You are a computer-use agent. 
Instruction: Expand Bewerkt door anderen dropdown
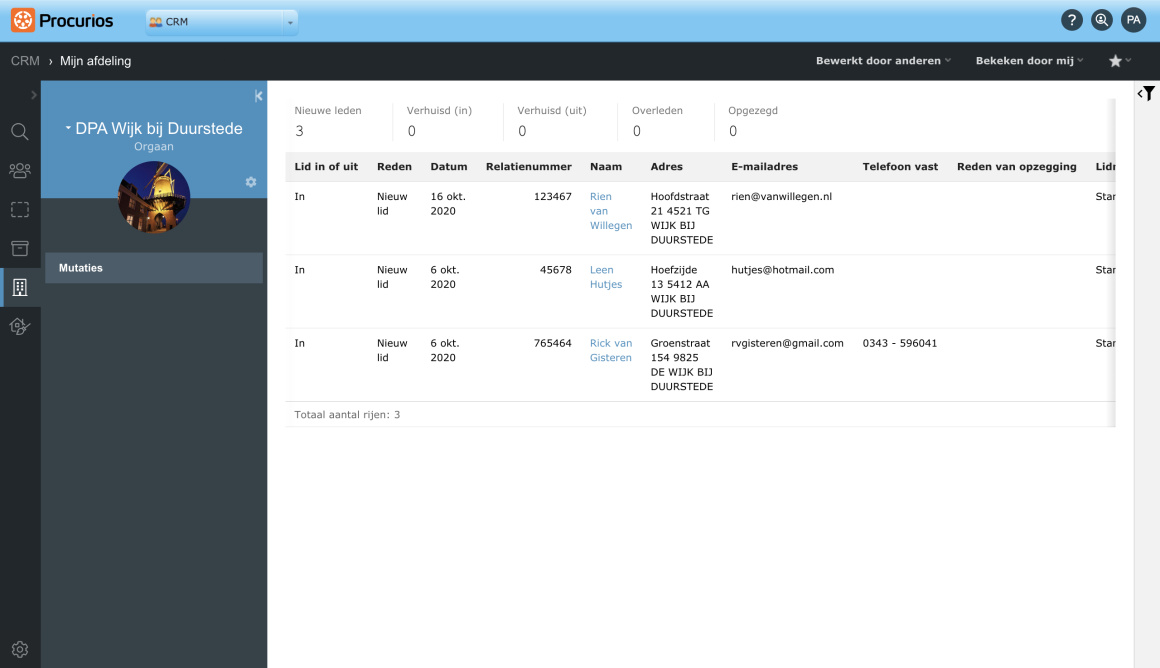tap(883, 61)
